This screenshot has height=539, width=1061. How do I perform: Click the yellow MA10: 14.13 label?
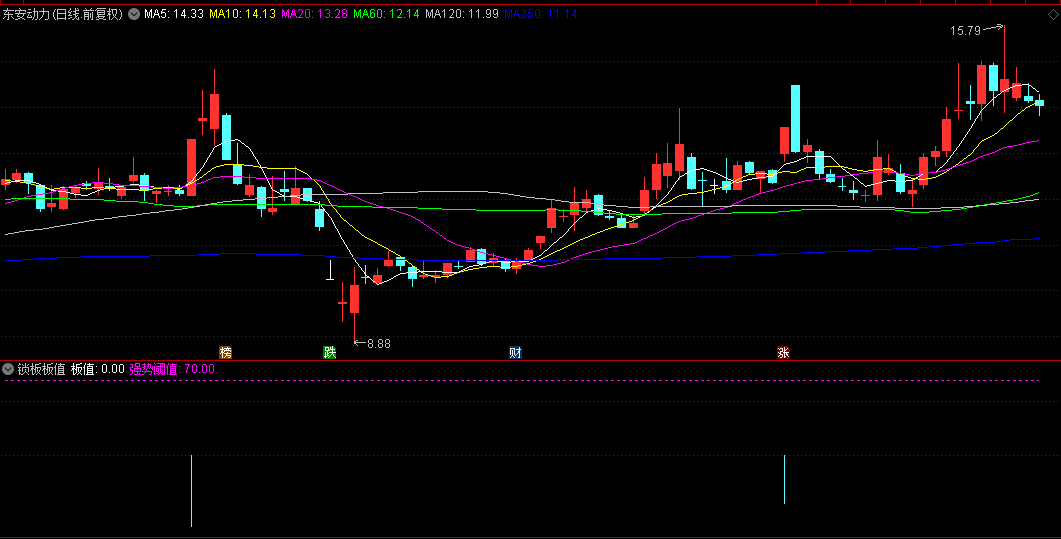242,14
